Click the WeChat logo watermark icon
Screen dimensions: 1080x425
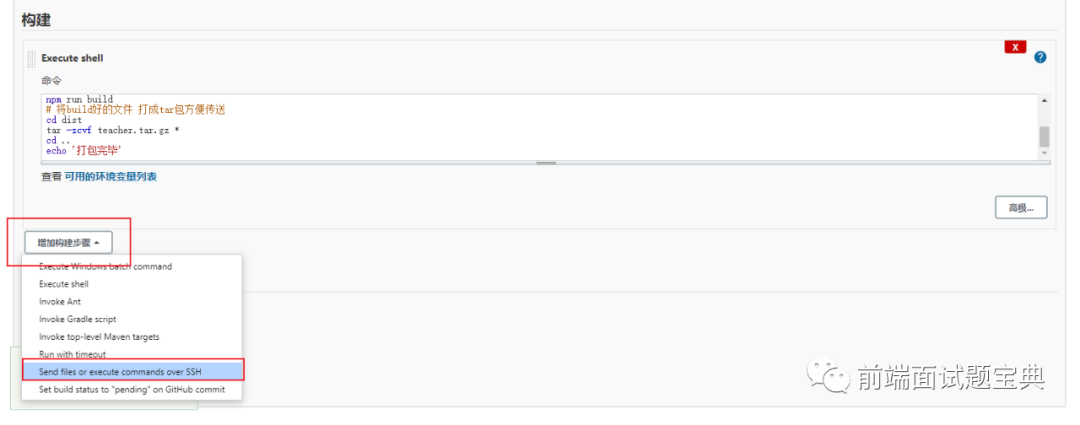tap(828, 375)
